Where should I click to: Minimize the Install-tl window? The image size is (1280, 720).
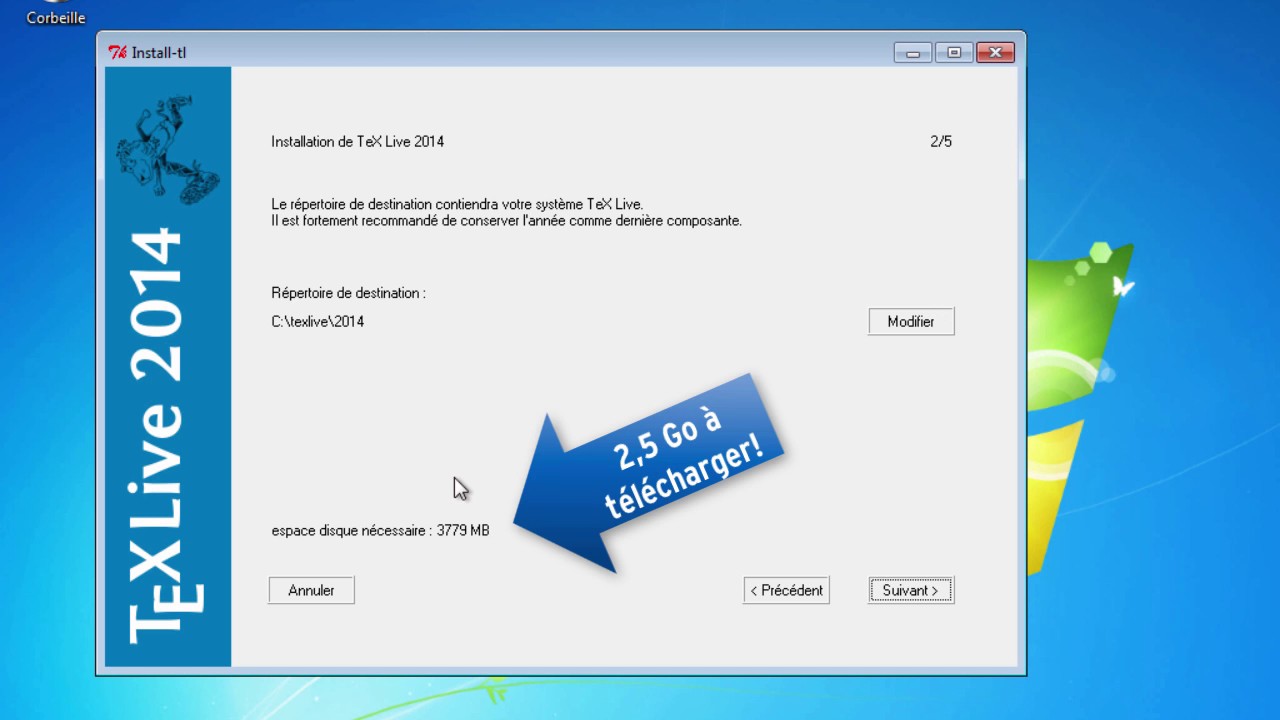tap(913, 53)
